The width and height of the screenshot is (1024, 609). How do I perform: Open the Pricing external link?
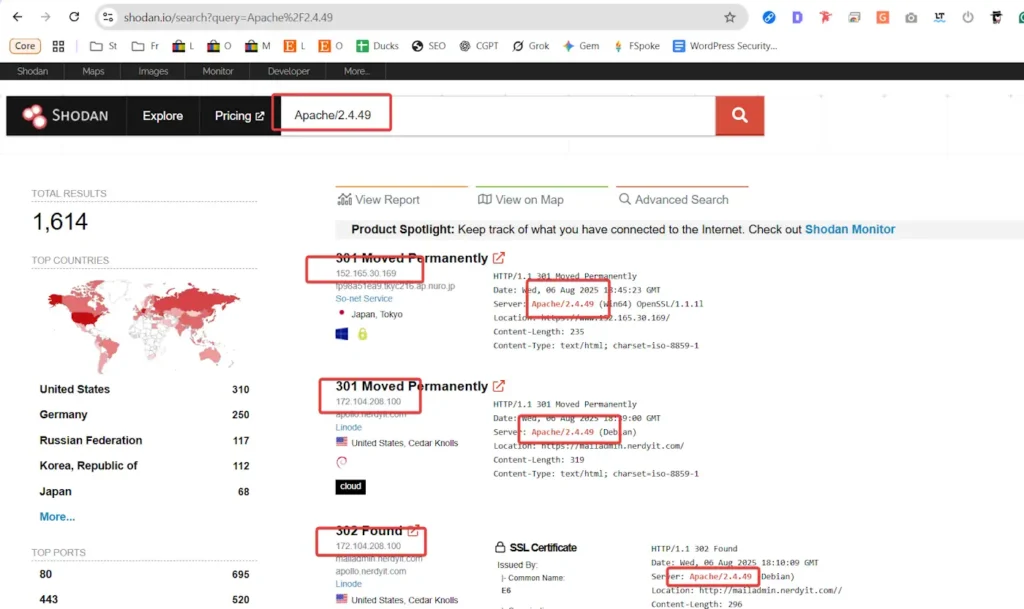[x=239, y=116]
